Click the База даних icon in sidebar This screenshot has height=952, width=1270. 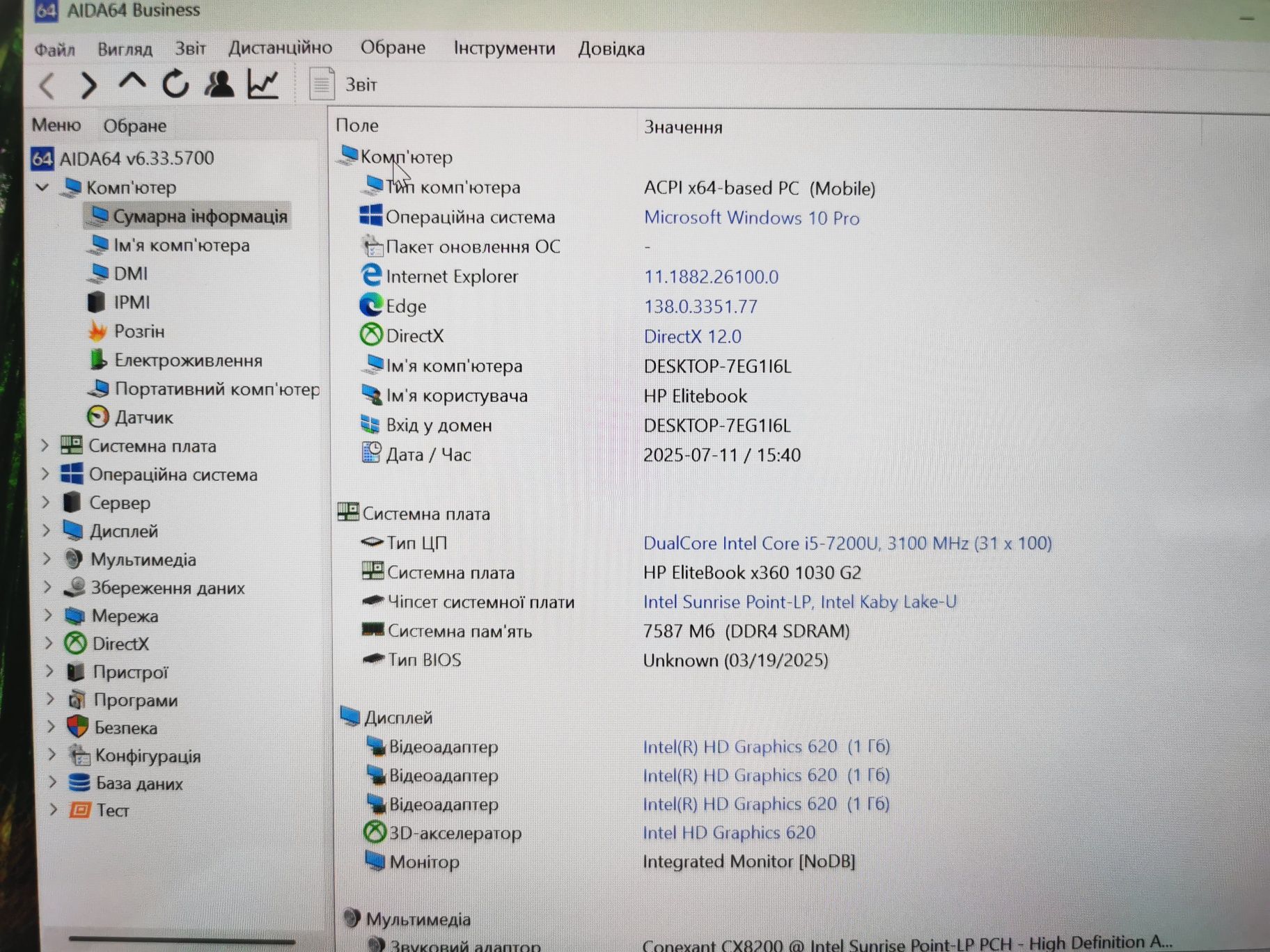79,783
